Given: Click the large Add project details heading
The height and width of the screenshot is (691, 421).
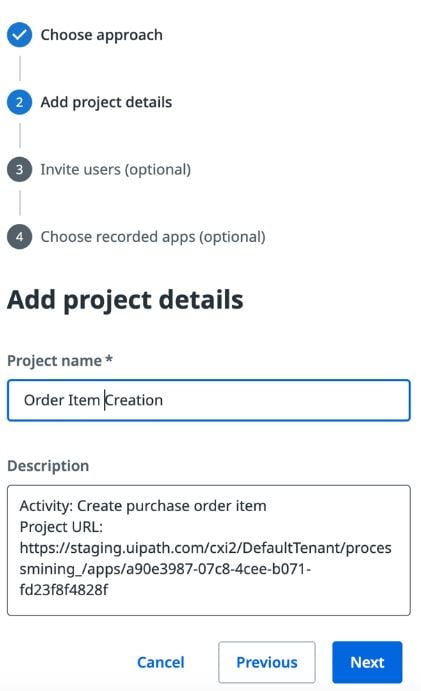Looking at the screenshot, I should coord(125,300).
